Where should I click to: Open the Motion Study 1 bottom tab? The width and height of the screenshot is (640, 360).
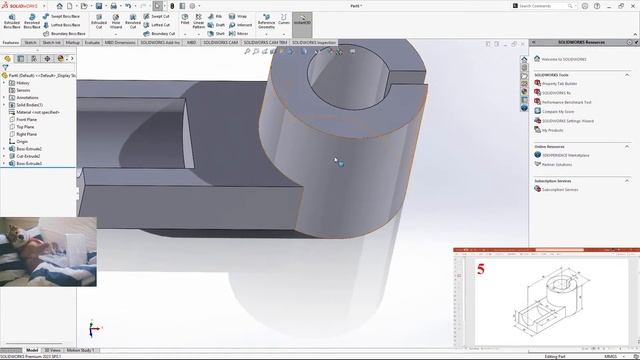tap(80, 350)
